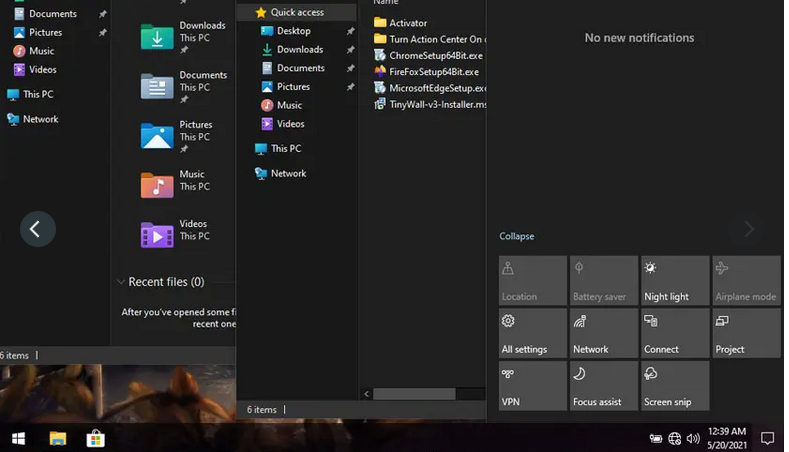Launch Screen snip tool

click(x=675, y=386)
